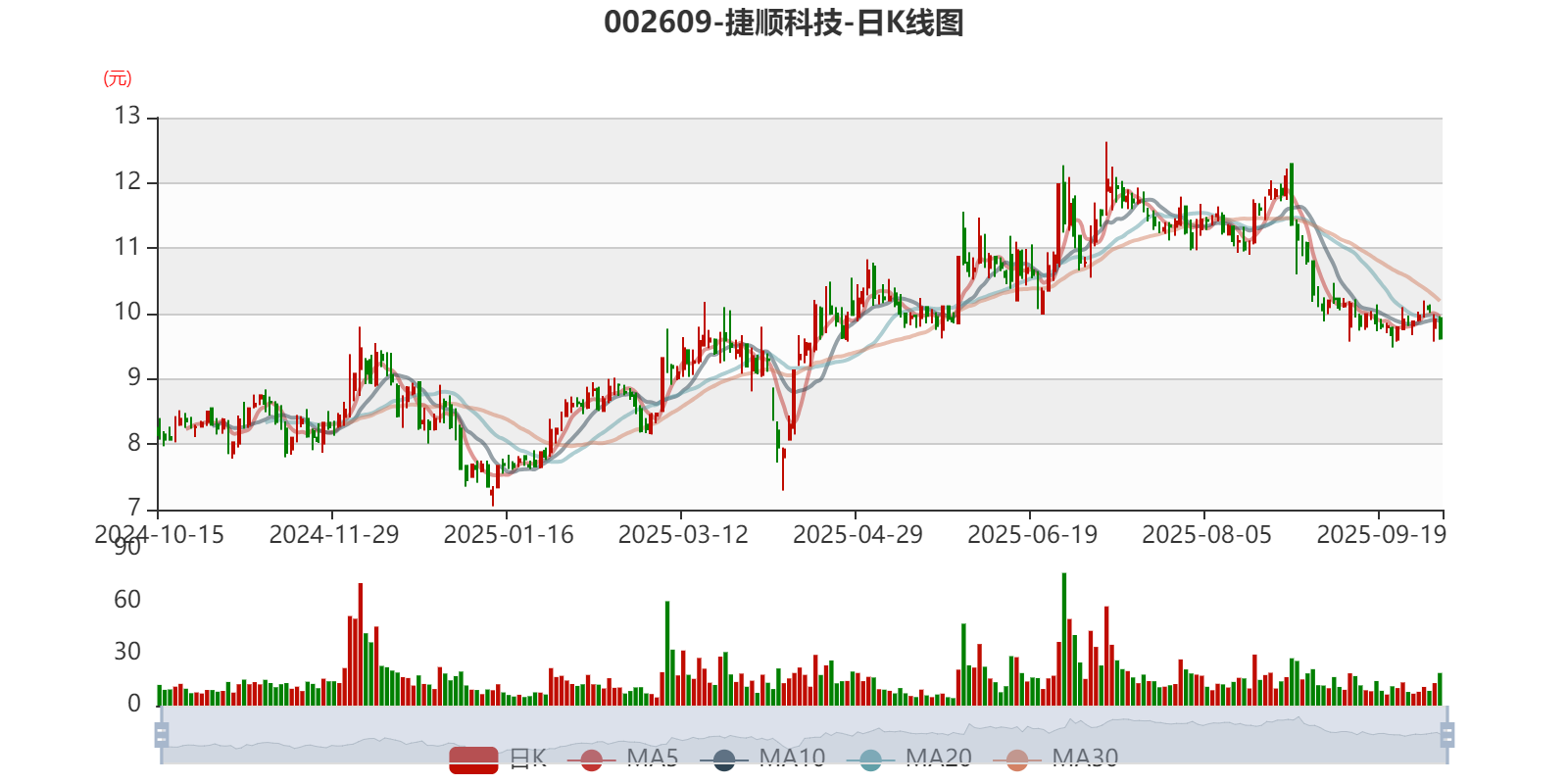Click the data zoom overview bar's middle
The height and width of the screenshot is (784, 1568).
[805, 734]
